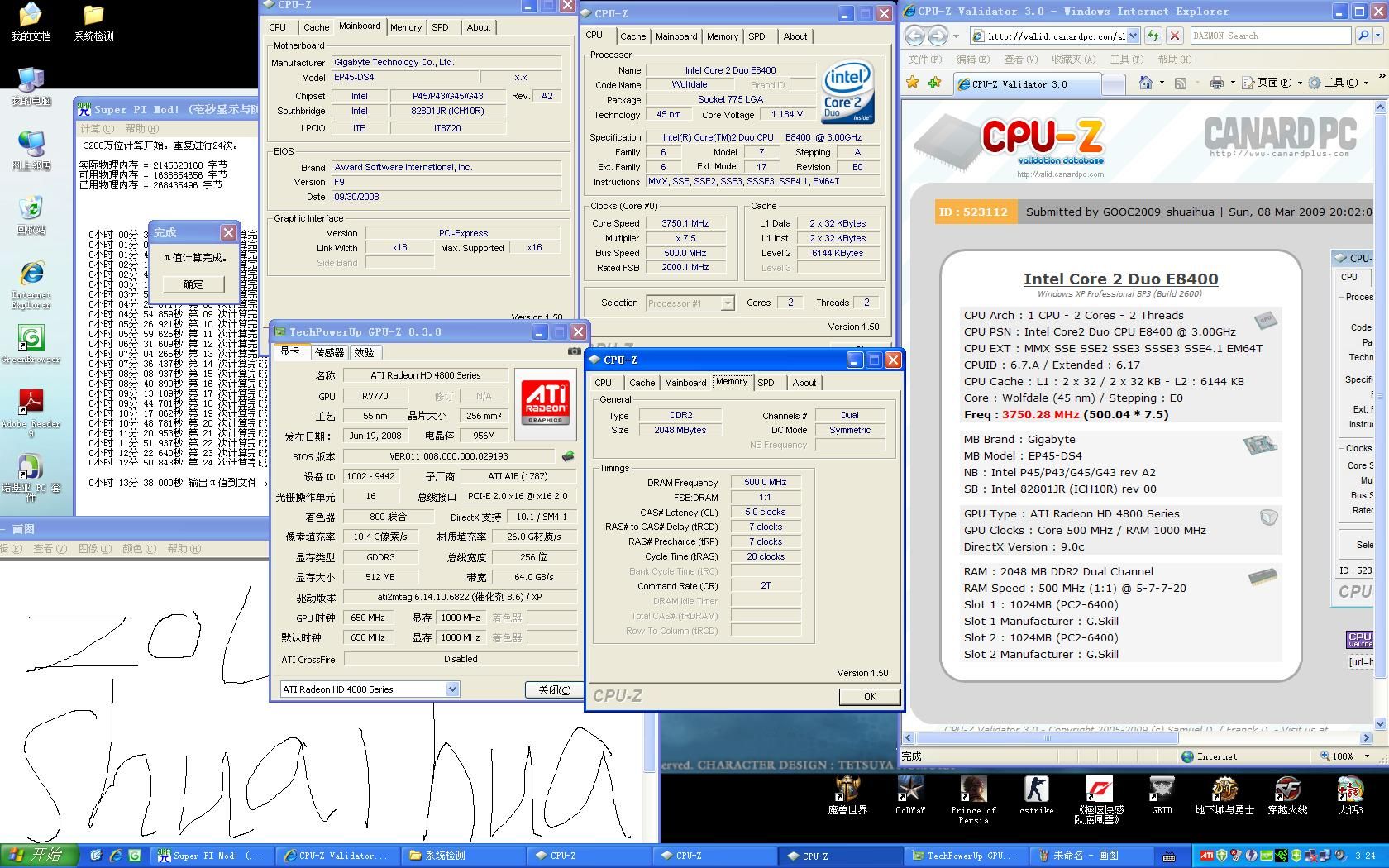Viewport: 1389px width, 868px height.
Task: Click the IE print icon
Action: click(1216, 83)
